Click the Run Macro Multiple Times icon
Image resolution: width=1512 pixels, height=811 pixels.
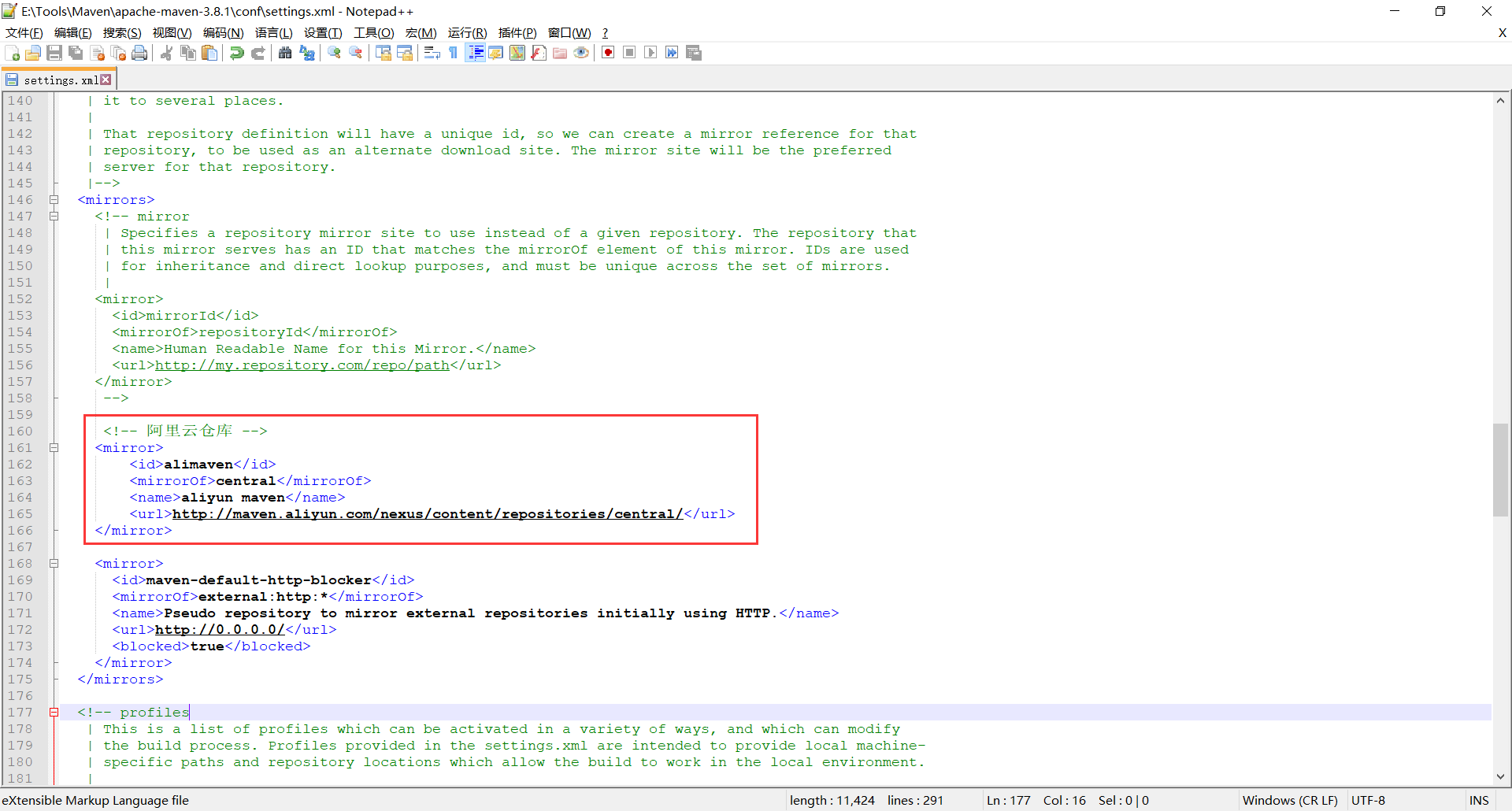[672, 53]
